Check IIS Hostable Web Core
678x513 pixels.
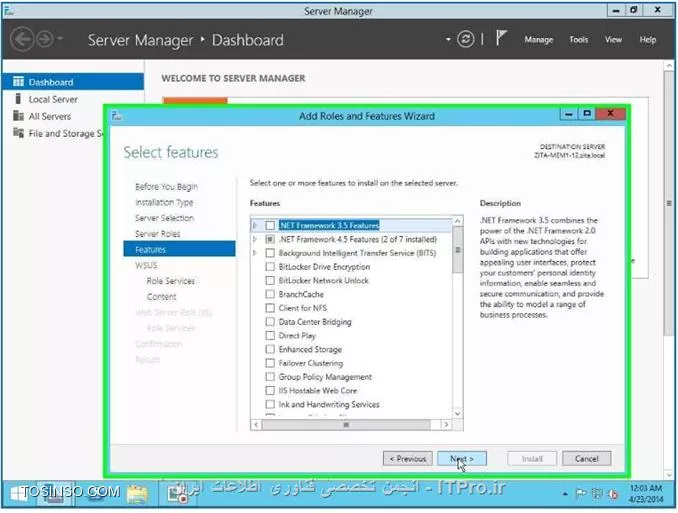click(x=270, y=391)
